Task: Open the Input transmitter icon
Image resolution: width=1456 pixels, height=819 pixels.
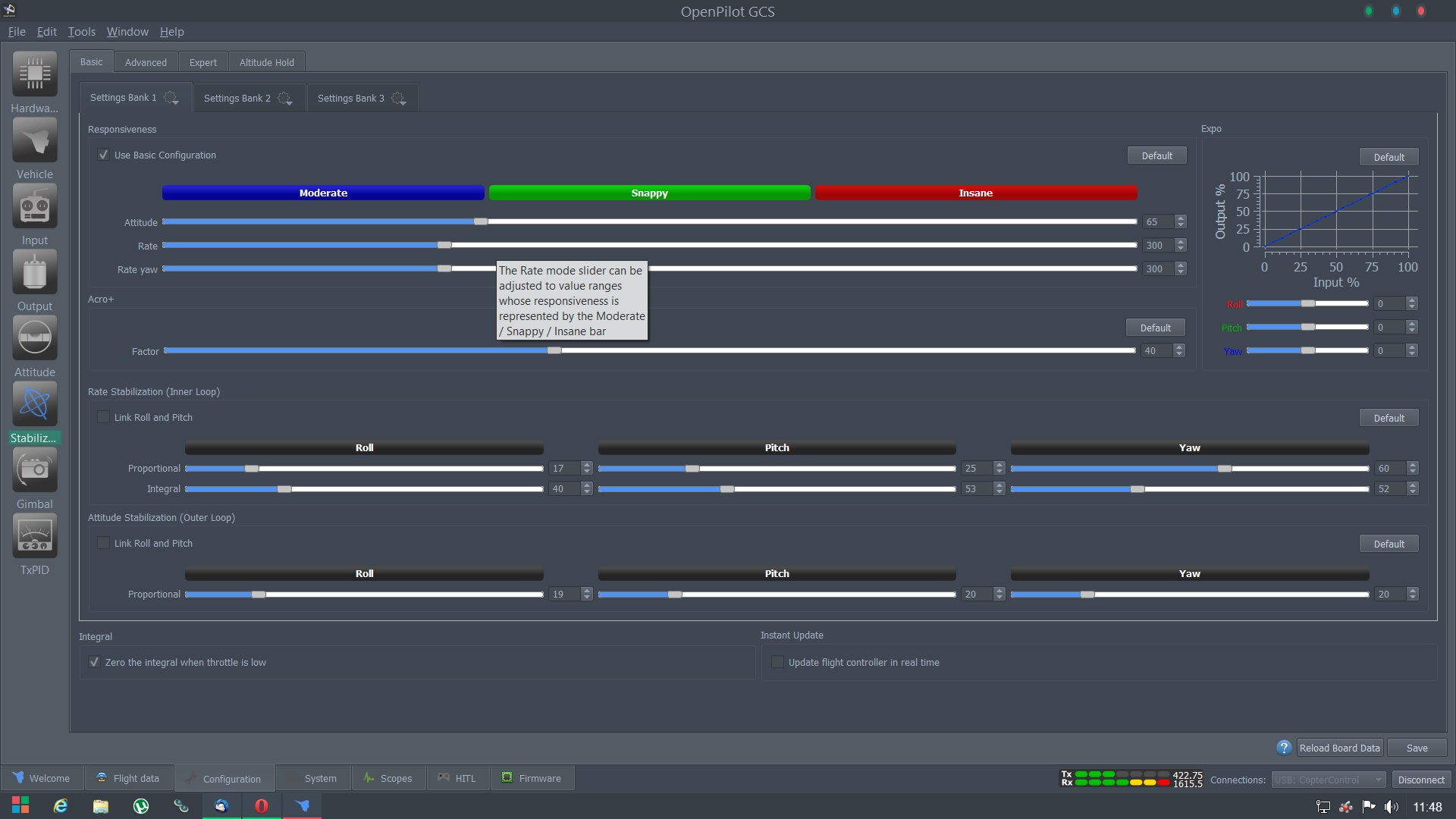Action: pos(35,206)
